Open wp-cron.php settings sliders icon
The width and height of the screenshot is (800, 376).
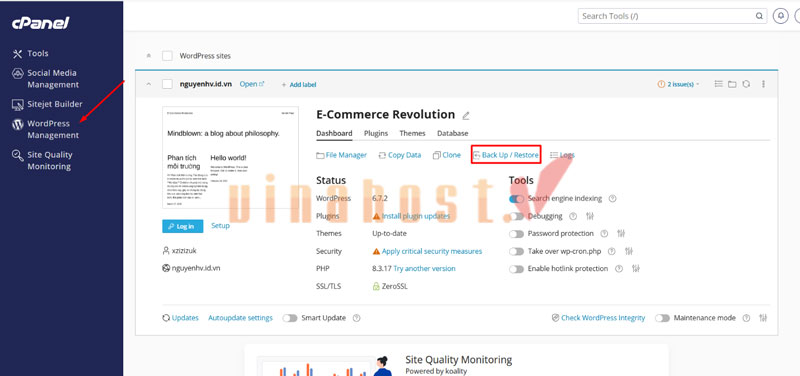pyautogui.click(x=629, y=252)
